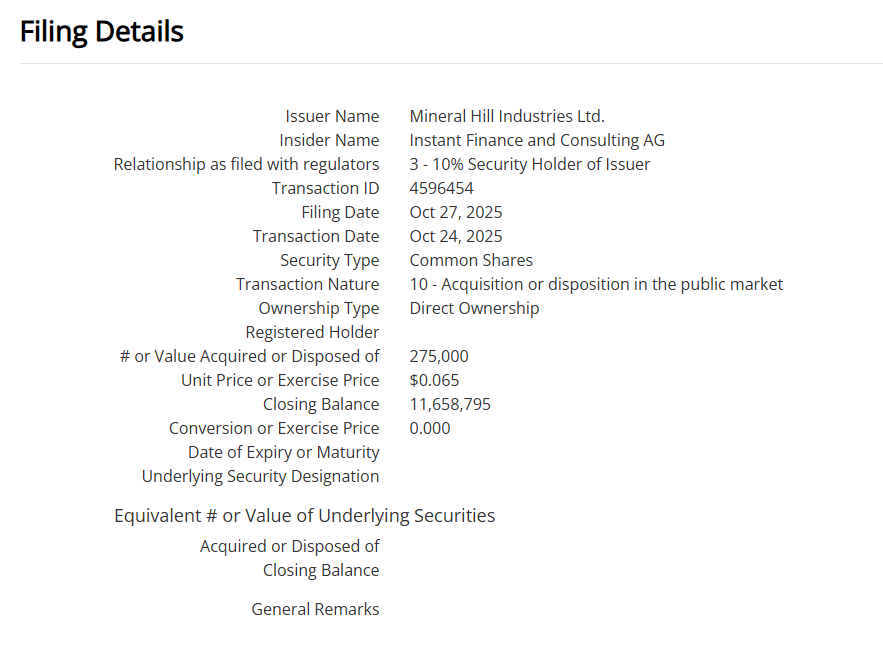The image size is (883, 652).
Task: Click the 10% Security Holder relationship value
Action: pyautogui.click(x=530, y=164)
